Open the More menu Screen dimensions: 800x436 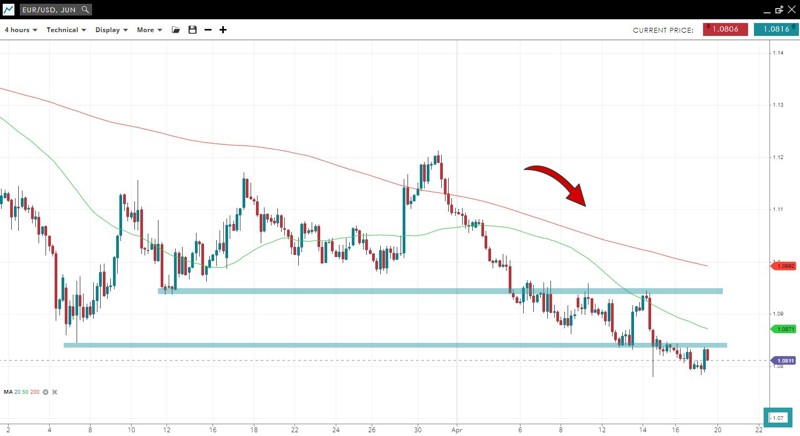pos(149,30)
